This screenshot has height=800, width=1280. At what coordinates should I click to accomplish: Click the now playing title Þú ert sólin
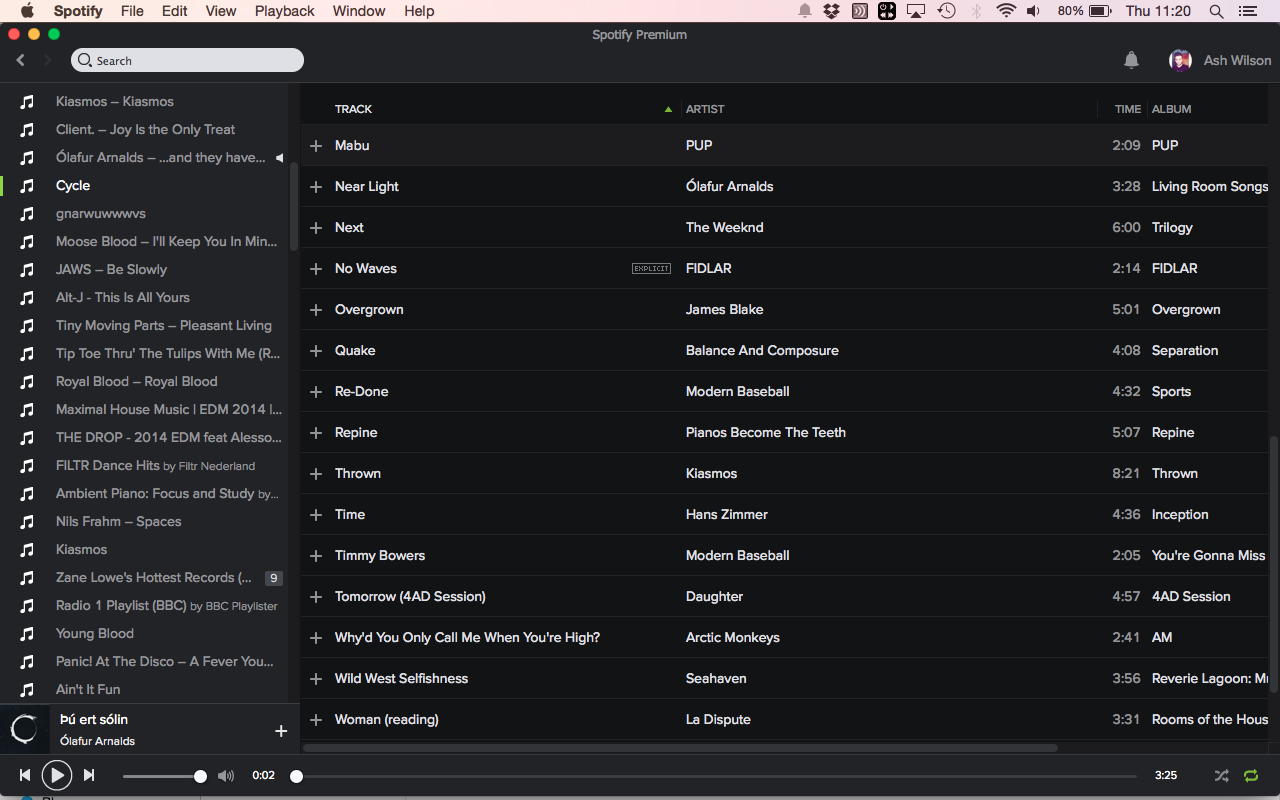[x=94, y=720]
